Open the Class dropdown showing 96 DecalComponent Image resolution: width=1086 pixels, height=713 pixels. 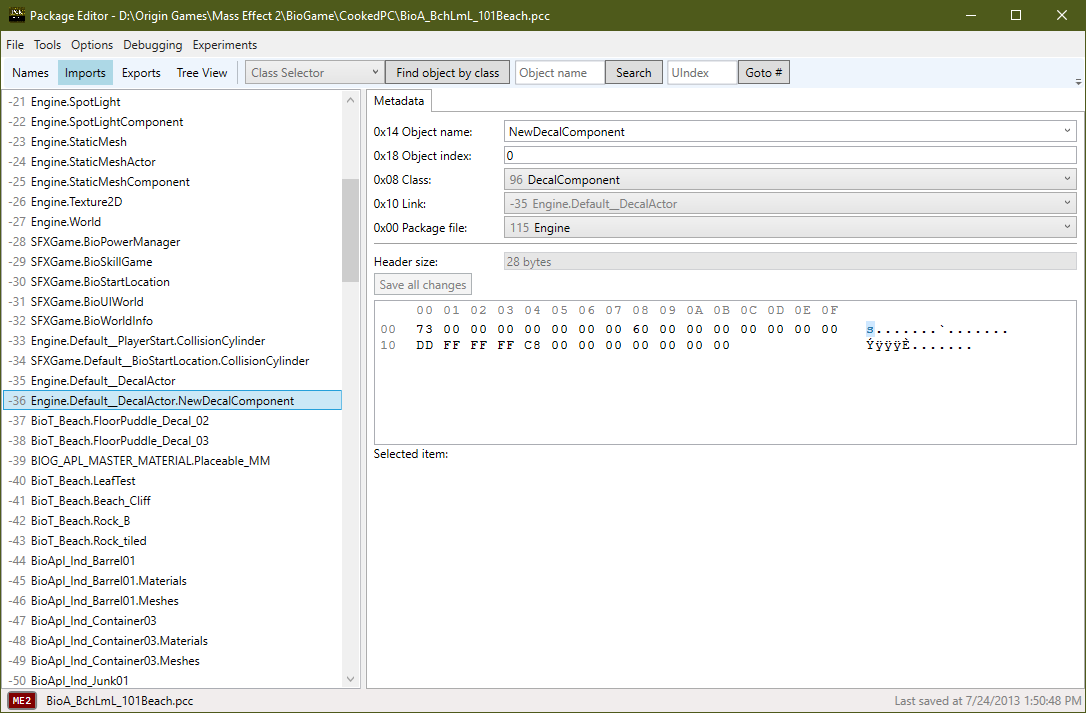tap(1066, 179)
